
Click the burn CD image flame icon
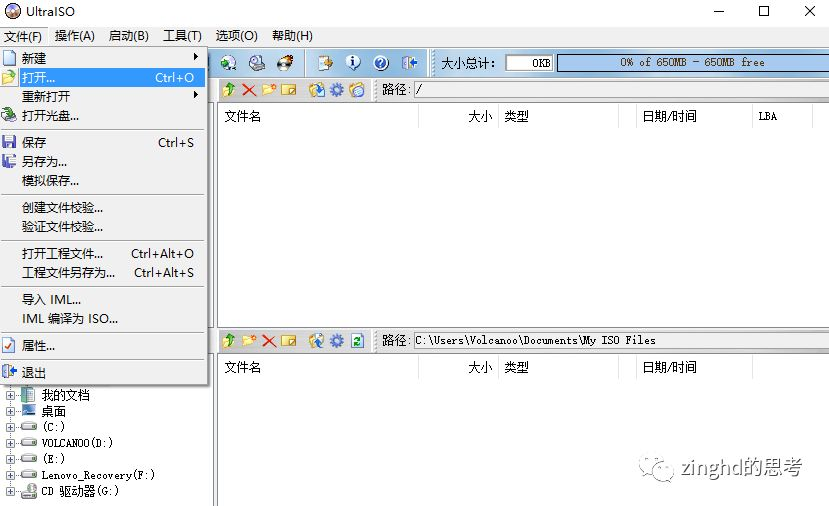pyautogui.click(x=285, y=63)
